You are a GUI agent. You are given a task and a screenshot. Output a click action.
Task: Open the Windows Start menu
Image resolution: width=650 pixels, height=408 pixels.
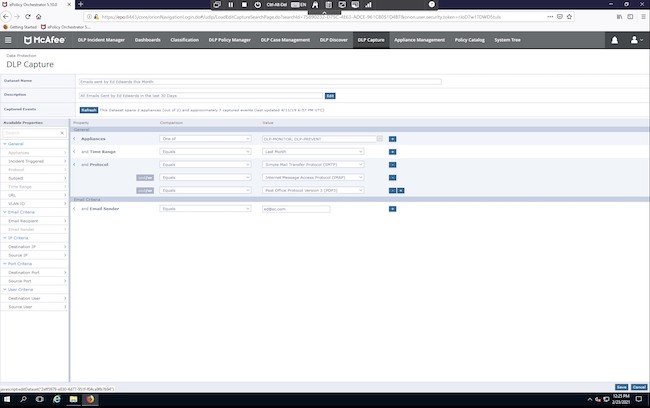click(x=7, y=399)
